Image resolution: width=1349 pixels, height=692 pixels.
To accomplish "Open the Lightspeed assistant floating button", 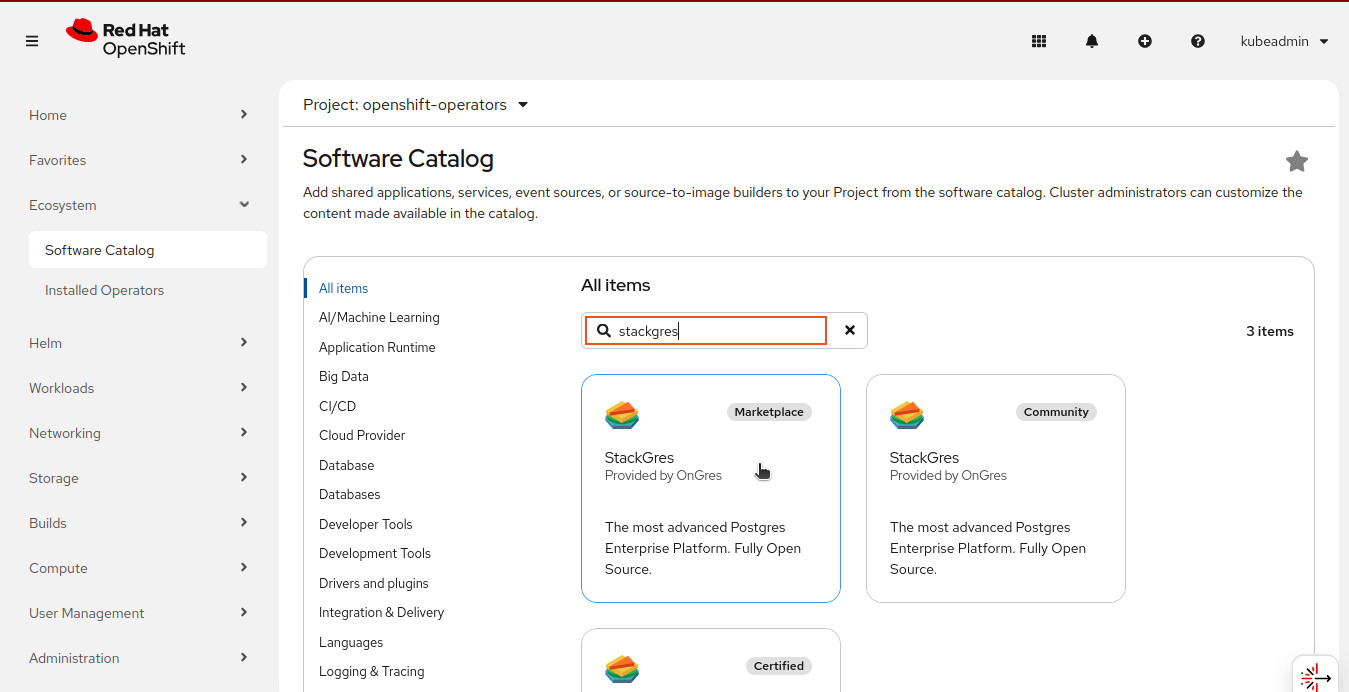I will pyautogui.click(x=1315, y=676).
